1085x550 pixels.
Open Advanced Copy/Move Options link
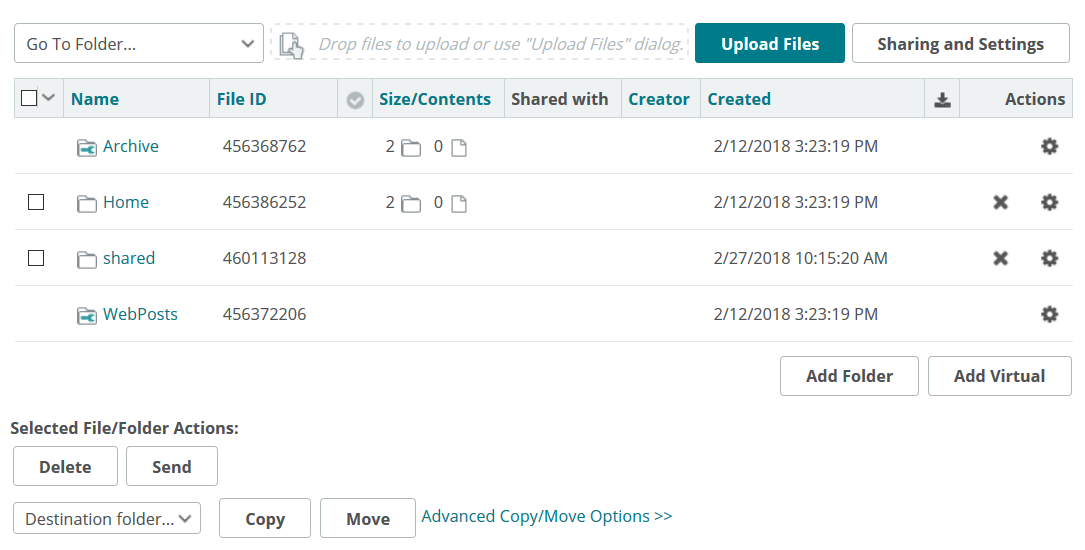[x=547, y=516]
